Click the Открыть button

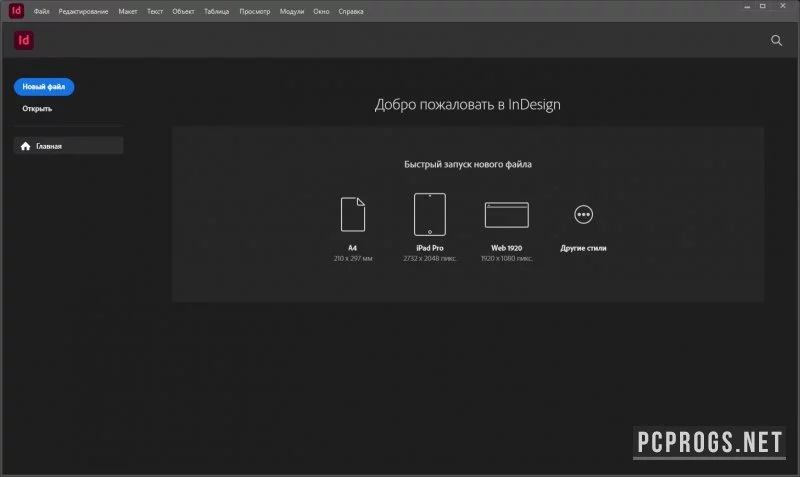(x=37, y=109)
